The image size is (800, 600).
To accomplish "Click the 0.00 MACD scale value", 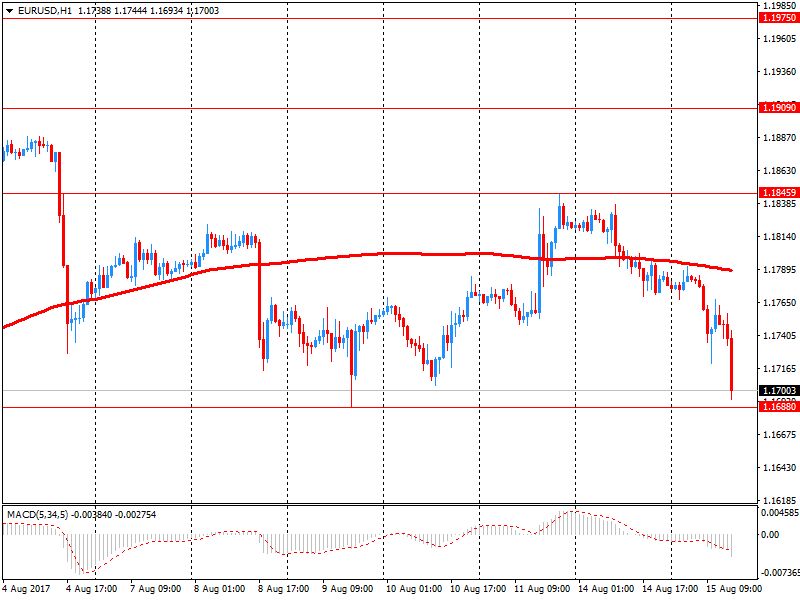I will [x=770, y=535].
